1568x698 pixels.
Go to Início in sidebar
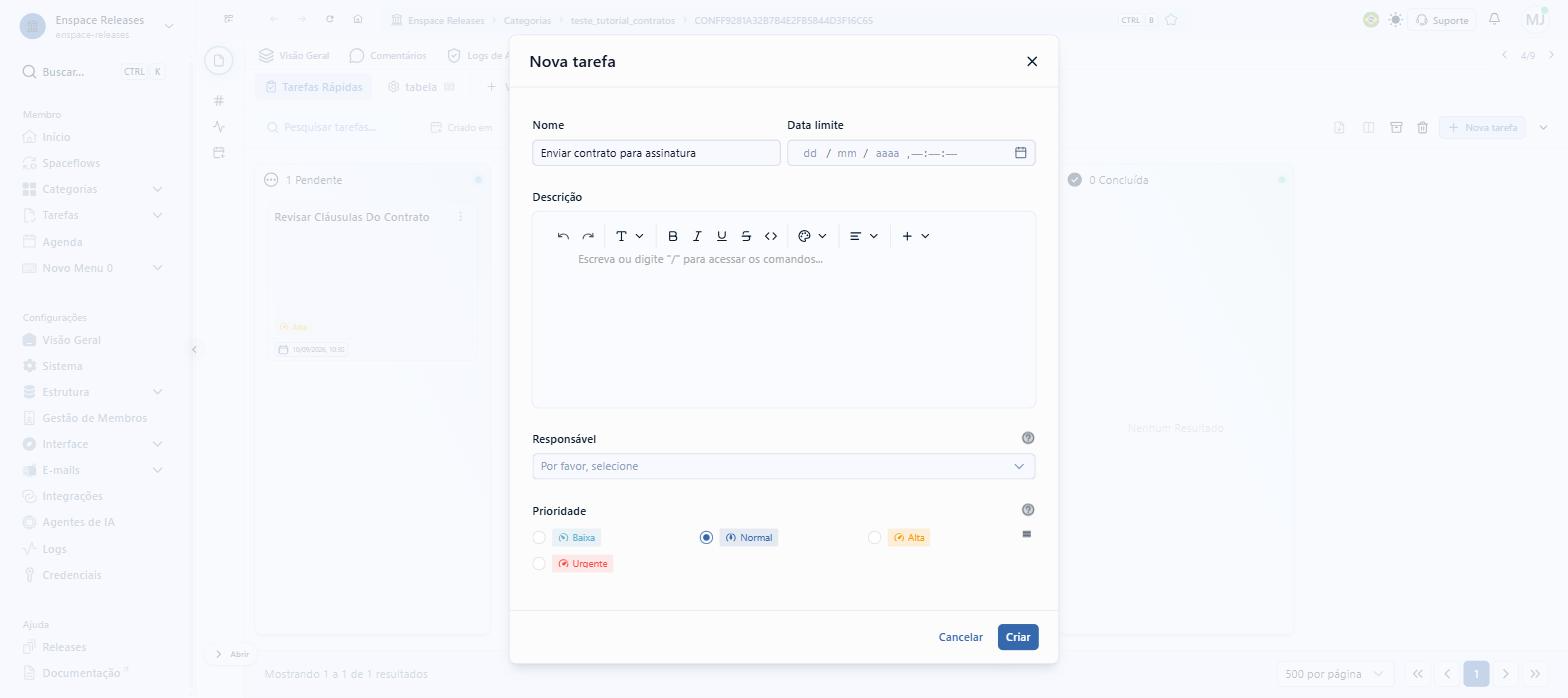[x=93, y=137]
